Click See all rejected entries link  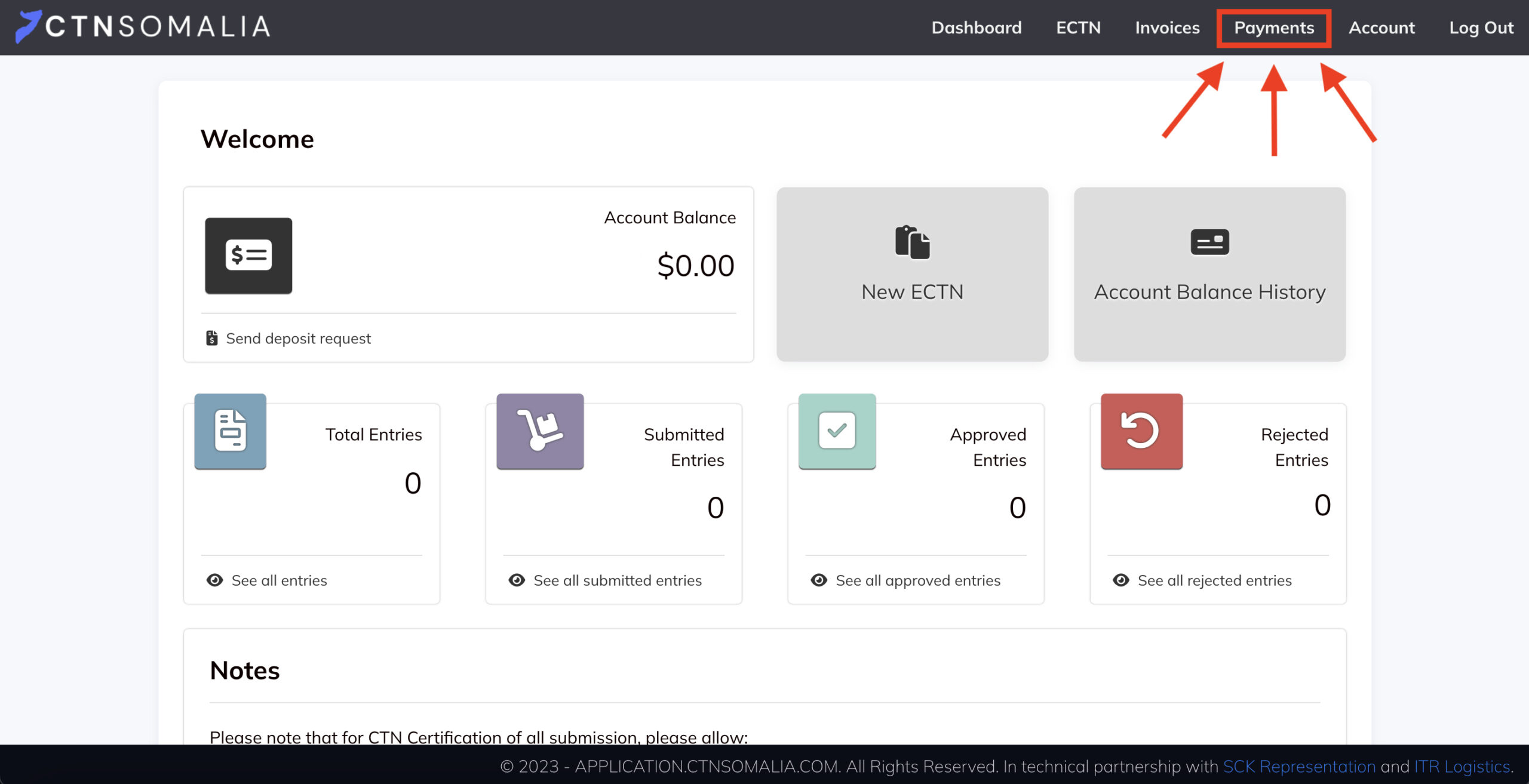(1214, 580)
